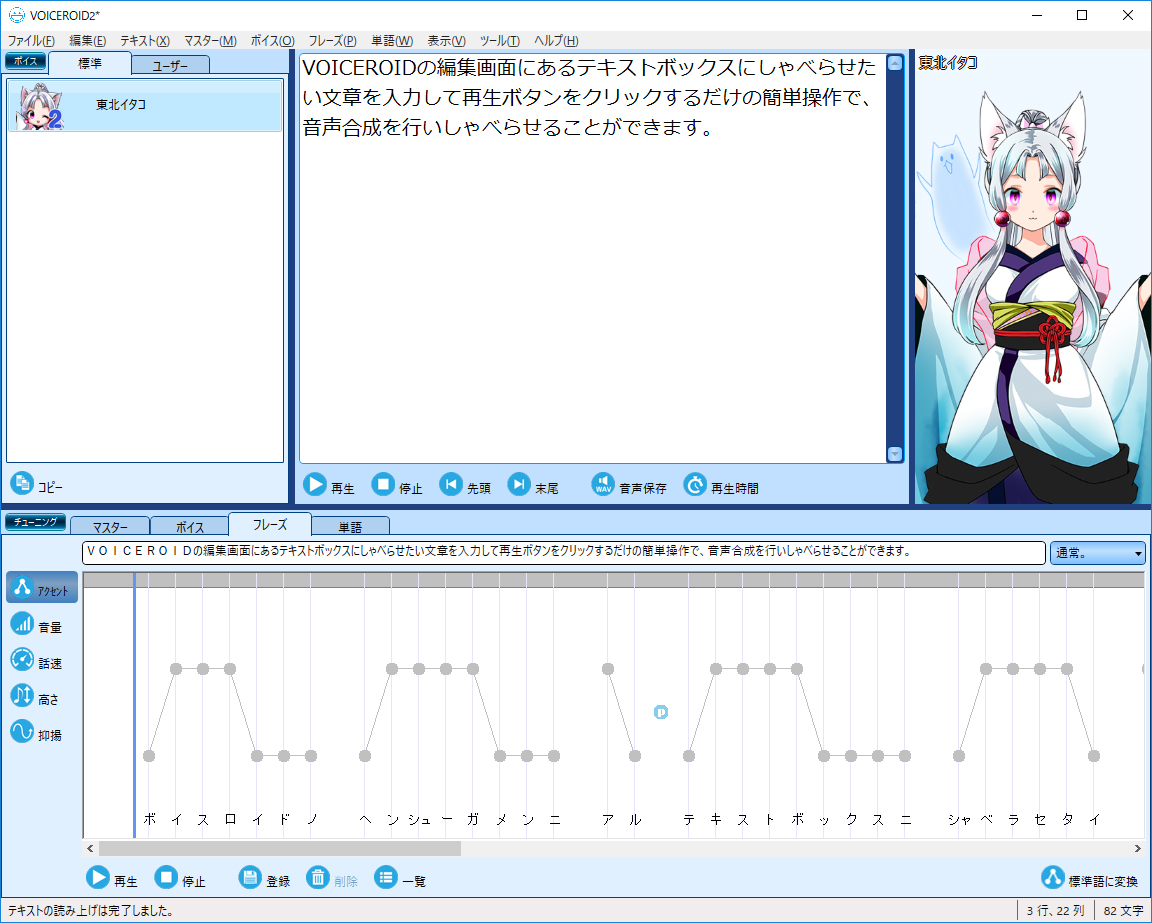Open the フレーズ(P) menu
Image resolution: width=1152 pixels, height=923 pixels.
(x=332, y=41)
